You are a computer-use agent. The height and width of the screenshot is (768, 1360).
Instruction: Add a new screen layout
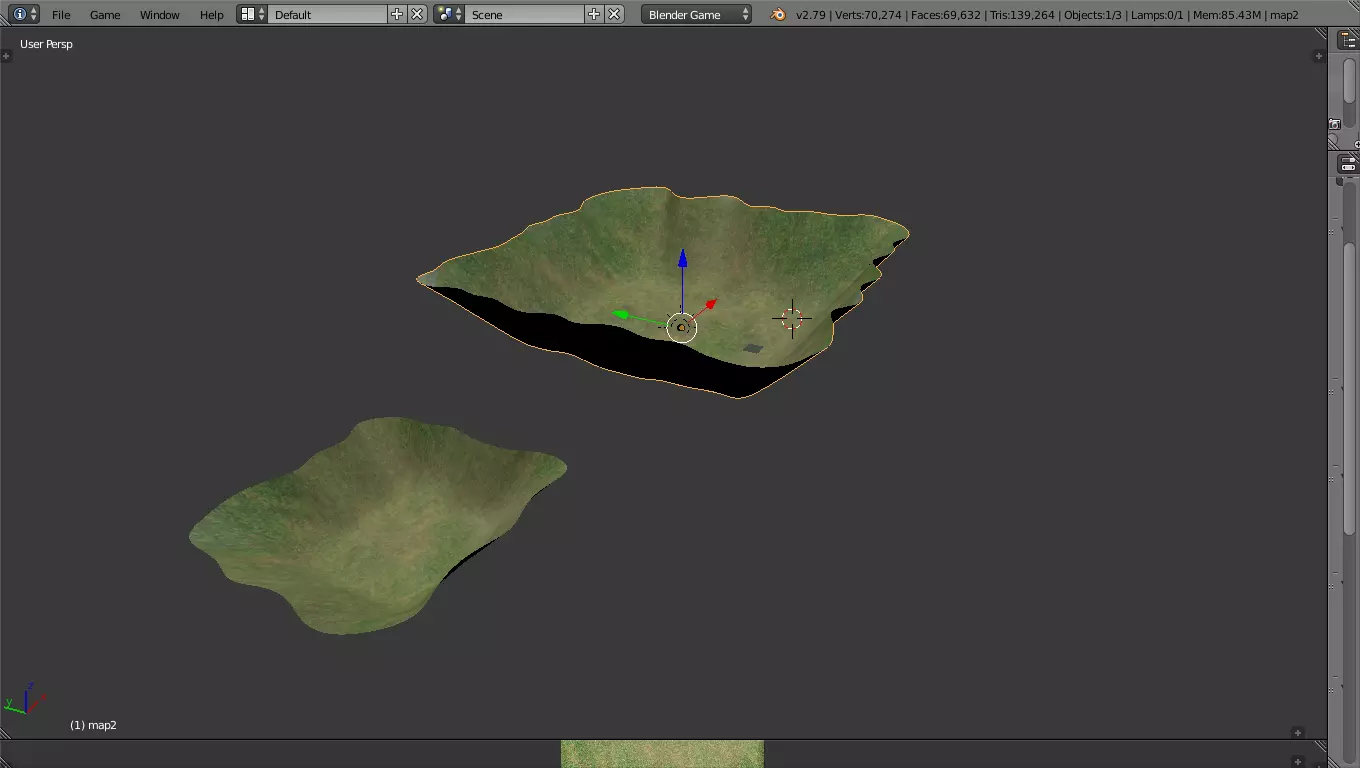pos(397,14)
